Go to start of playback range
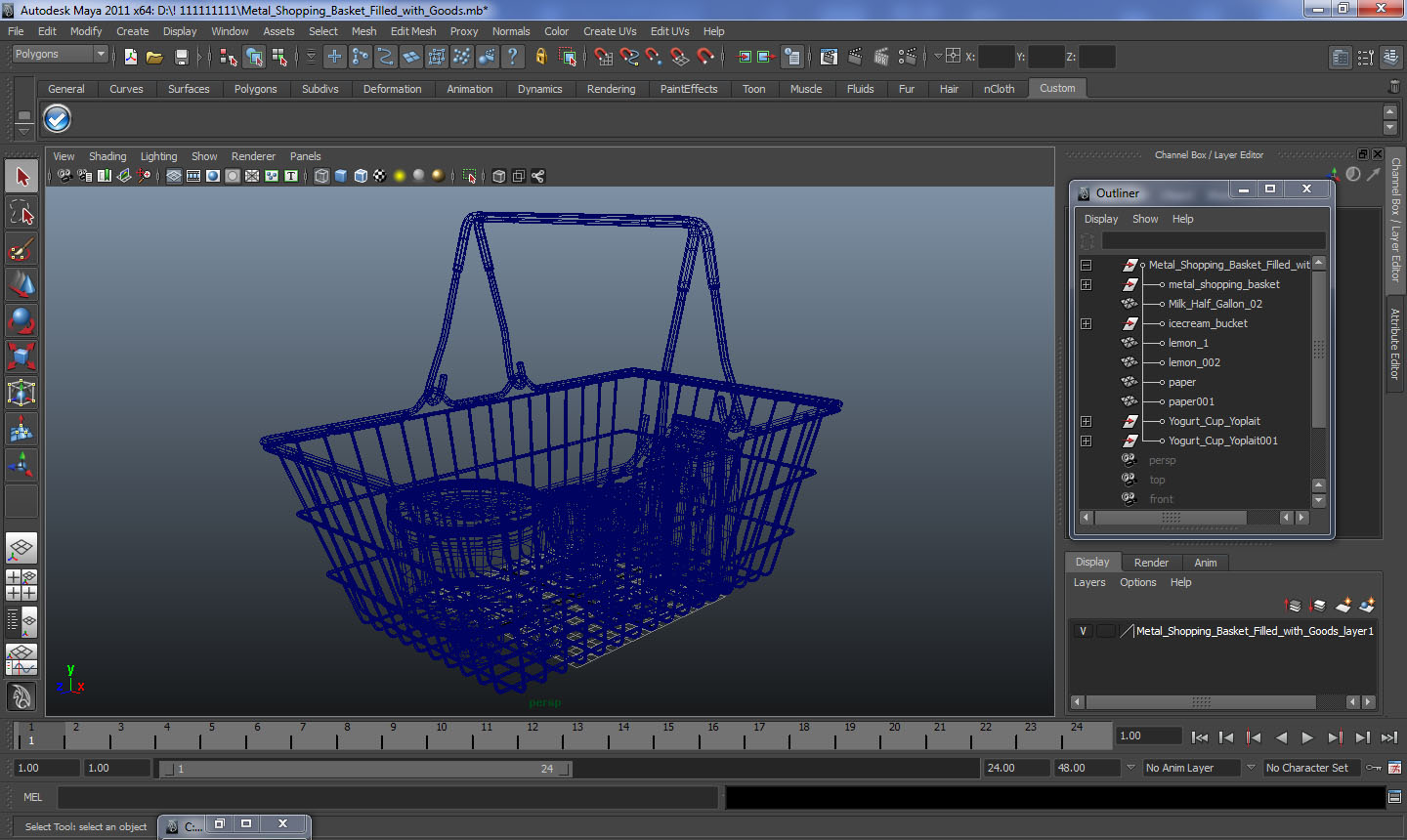1407x840 pixels. pyautogui.click(x=1200, y=737)
